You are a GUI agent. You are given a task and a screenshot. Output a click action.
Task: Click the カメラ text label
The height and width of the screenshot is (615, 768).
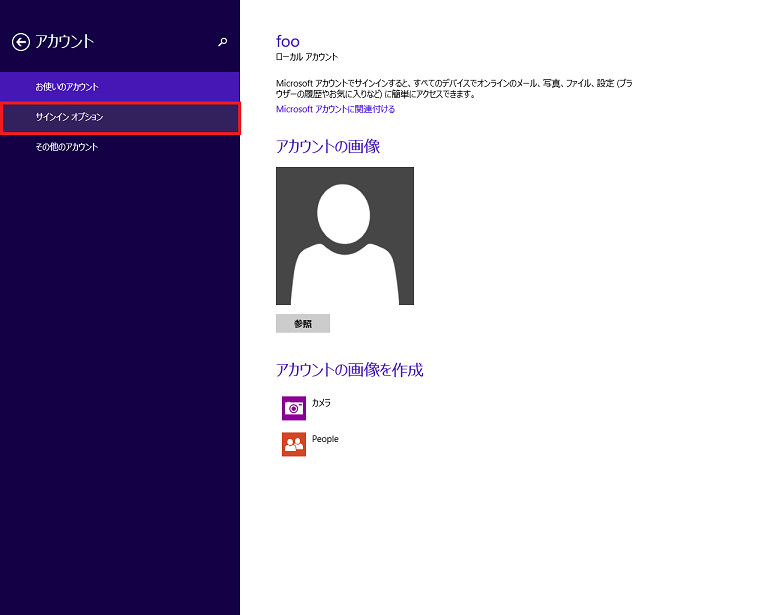[321, 403]
